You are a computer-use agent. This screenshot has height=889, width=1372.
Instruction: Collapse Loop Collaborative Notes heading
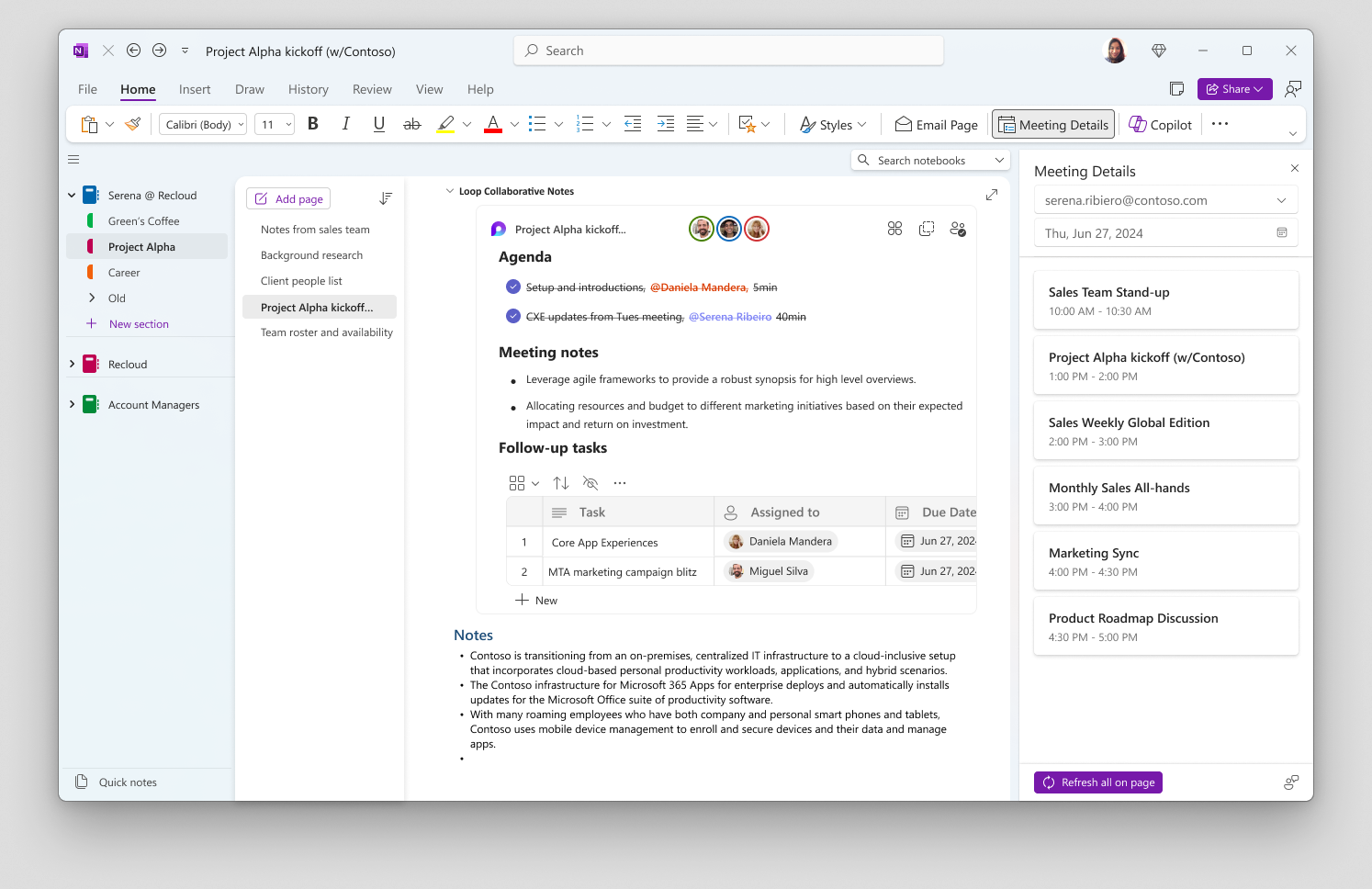[450, 191]
